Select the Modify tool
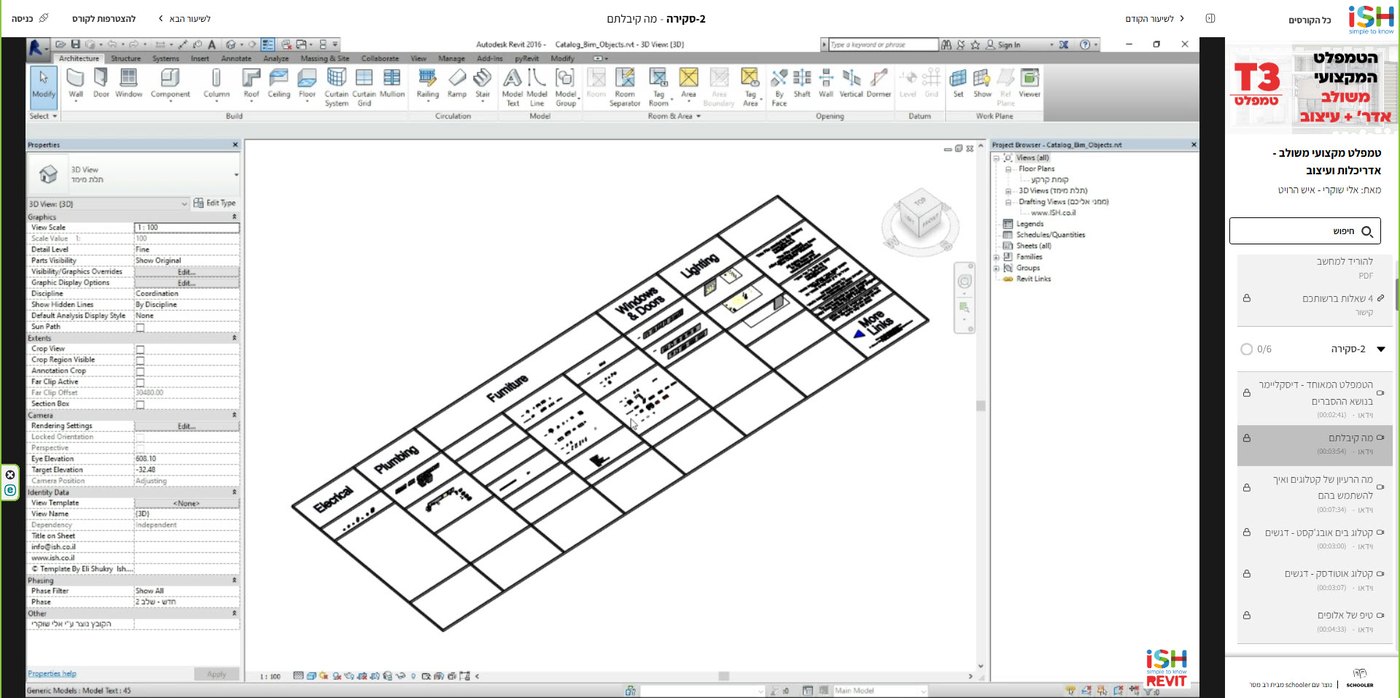This screenshot has width=1400, height=698. pos(43,86)
